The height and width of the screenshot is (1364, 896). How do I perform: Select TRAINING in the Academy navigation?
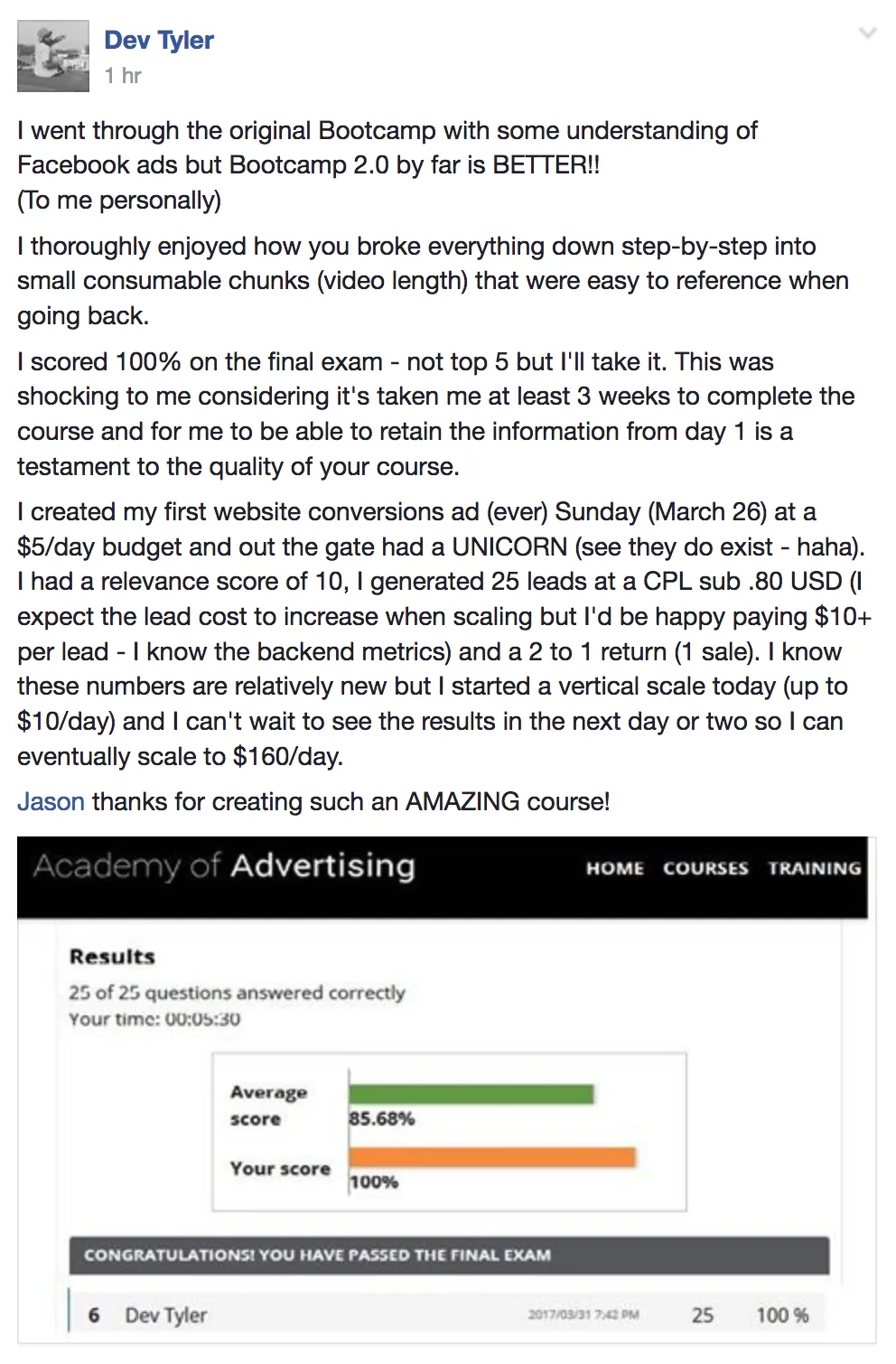815,868
